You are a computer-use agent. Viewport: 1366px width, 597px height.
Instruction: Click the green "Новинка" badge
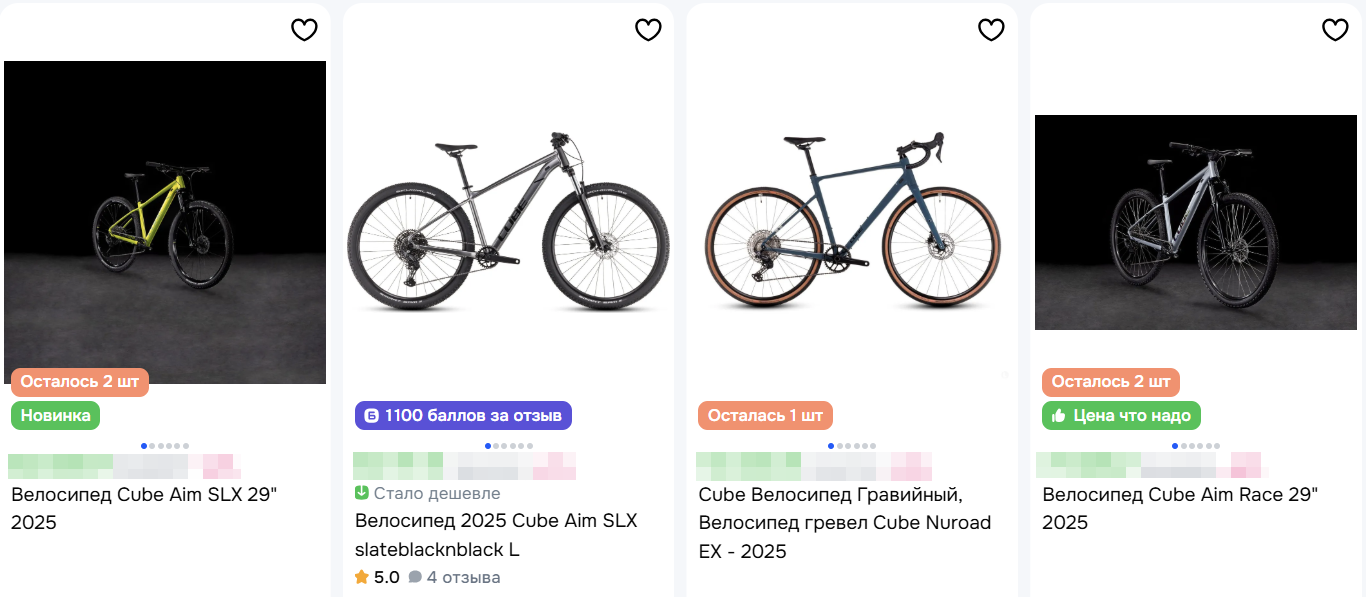click(55, 416)
